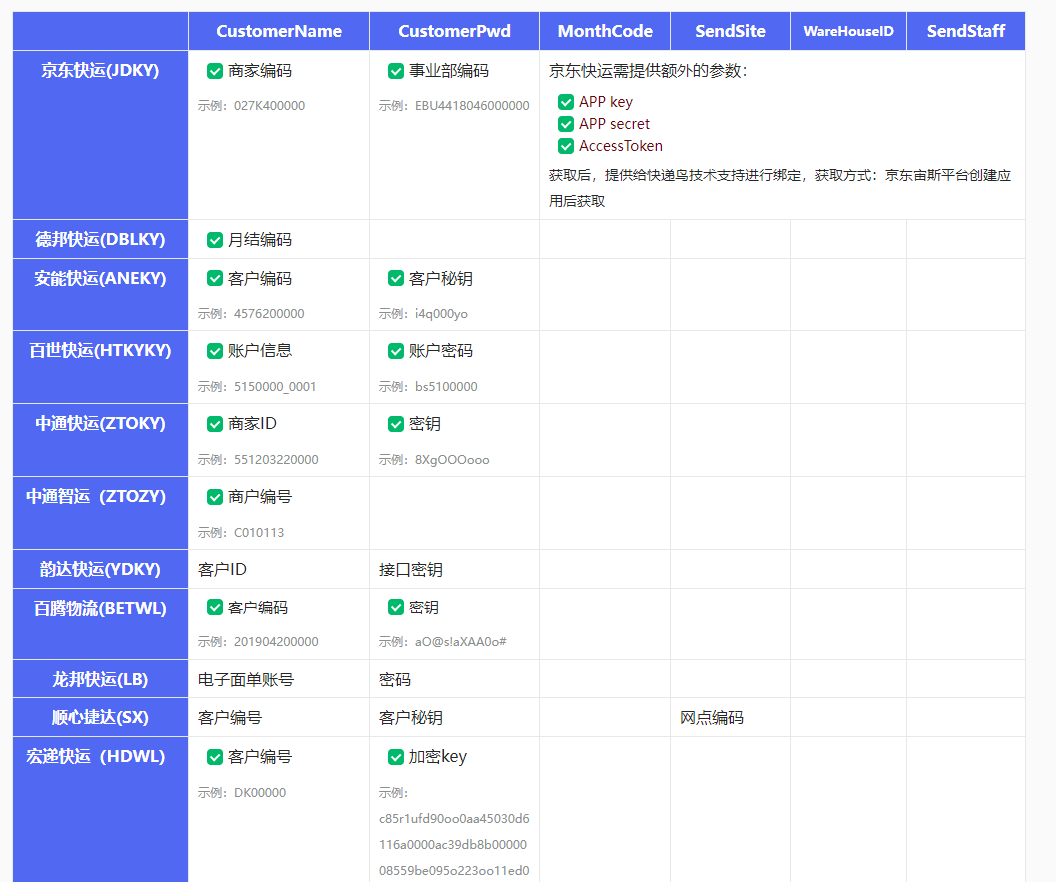Screen dimensions: 1056x882
Task: Click the 顺心捷达(SX) row header
Action: (100, 718)
